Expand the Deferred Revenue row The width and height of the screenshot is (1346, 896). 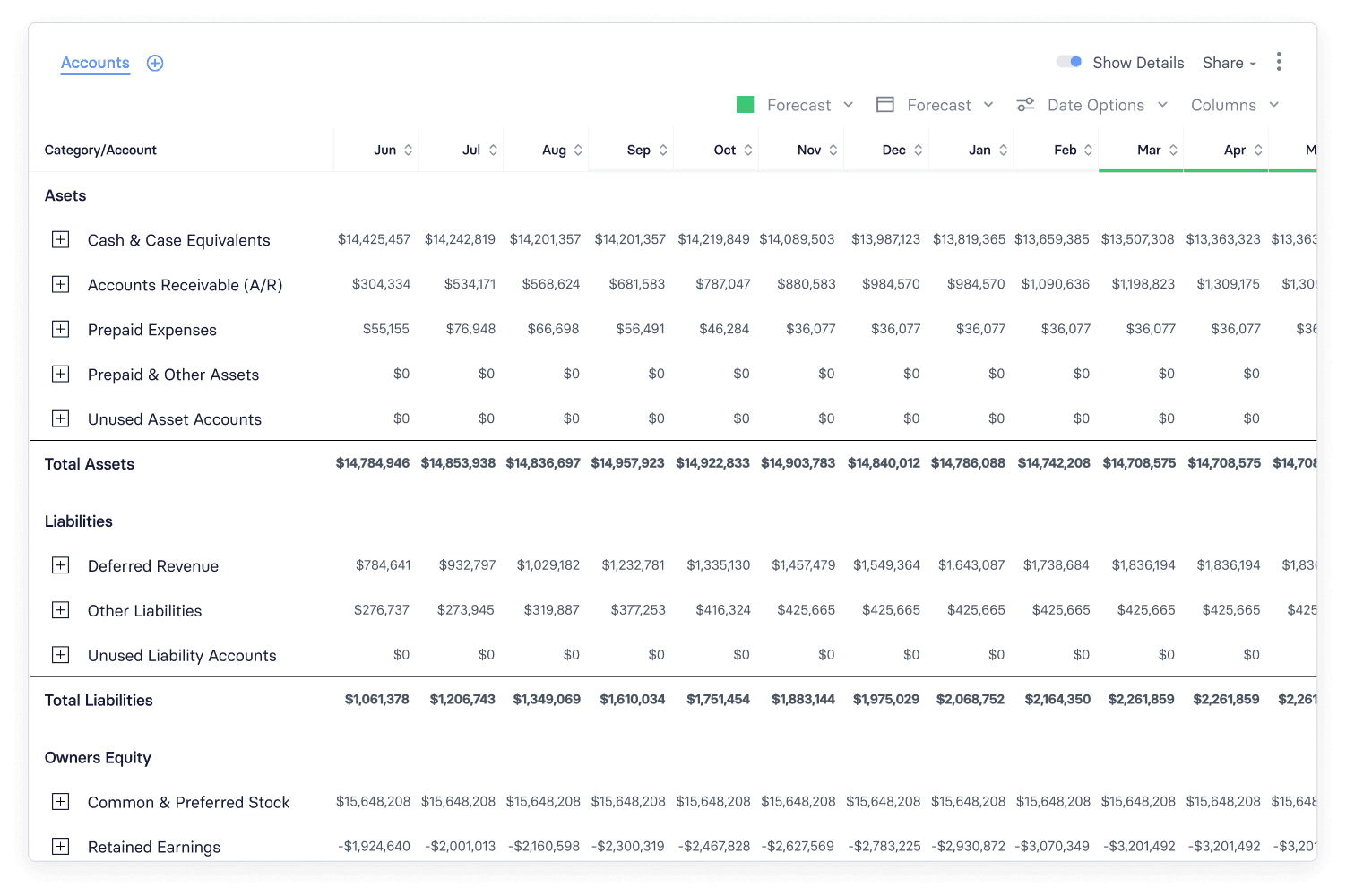(x=60, y=565)
